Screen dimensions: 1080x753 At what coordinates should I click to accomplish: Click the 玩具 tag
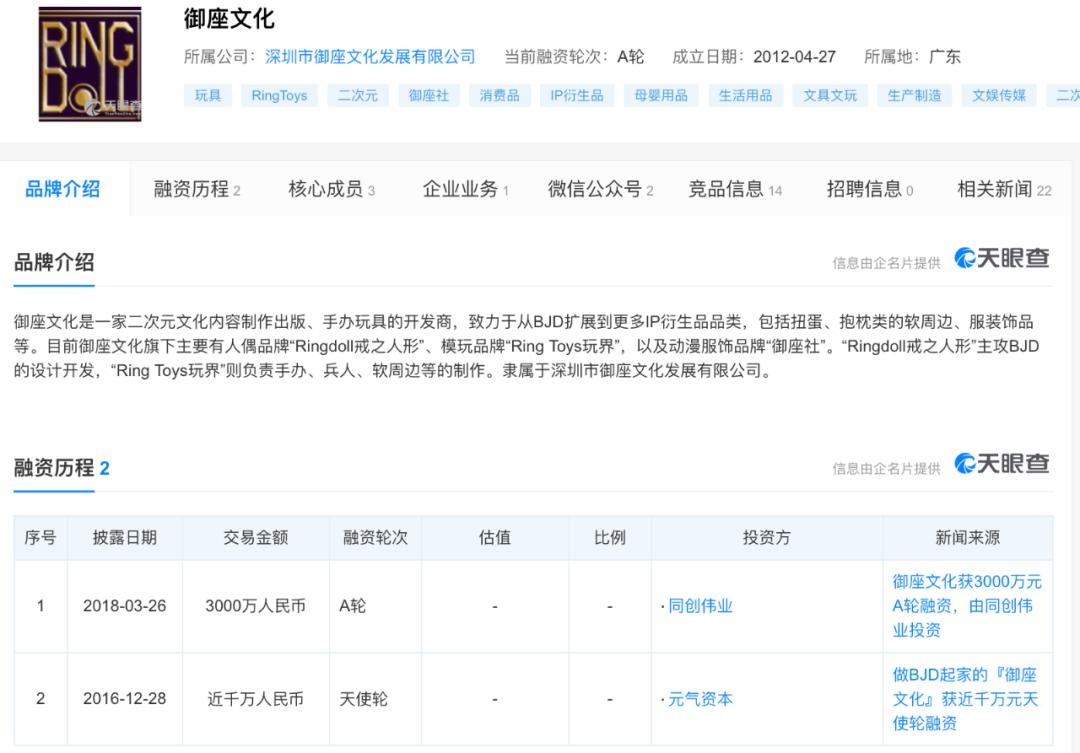(207, 97)
